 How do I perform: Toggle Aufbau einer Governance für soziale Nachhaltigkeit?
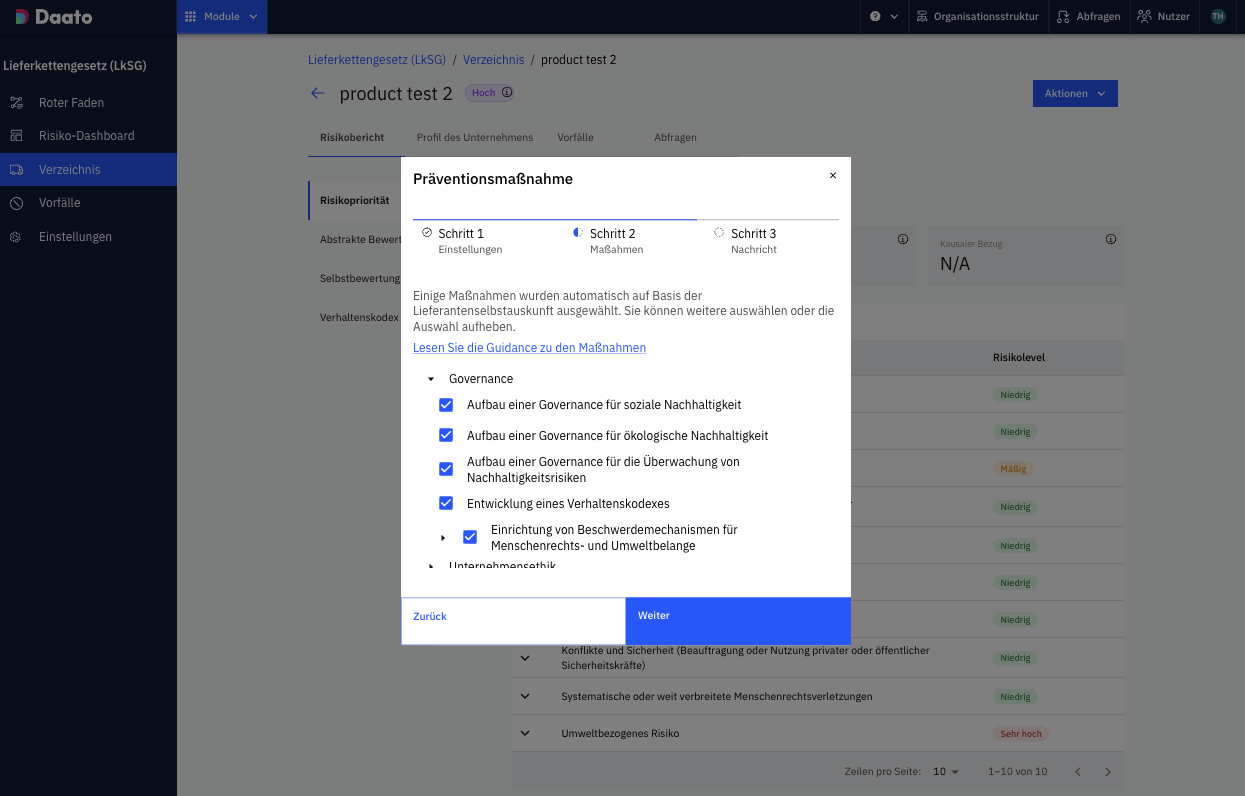point(446,405)
